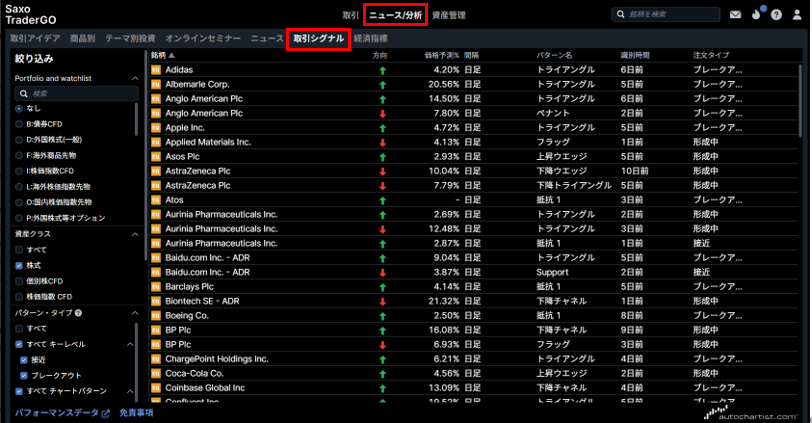Click the EQ icon beside Asos Plc
This screenshot has width=812, height=423.
pyautogui.click(x=155, y=156)
